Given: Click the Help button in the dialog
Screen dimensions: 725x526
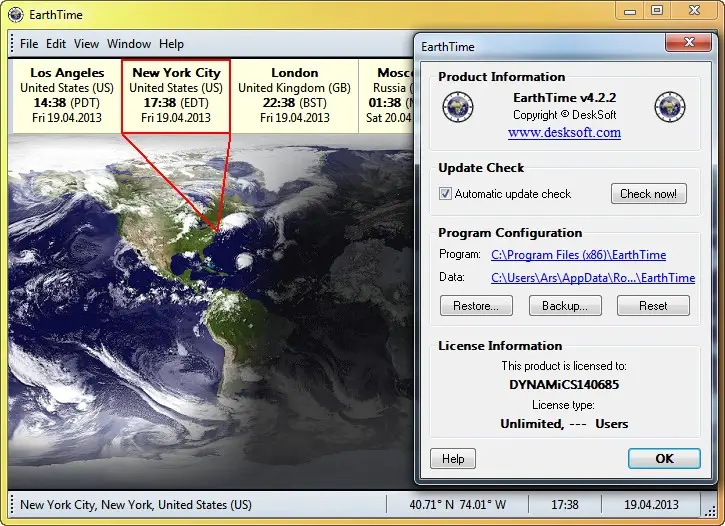Looking at the screenshot, I should (453, 459).
